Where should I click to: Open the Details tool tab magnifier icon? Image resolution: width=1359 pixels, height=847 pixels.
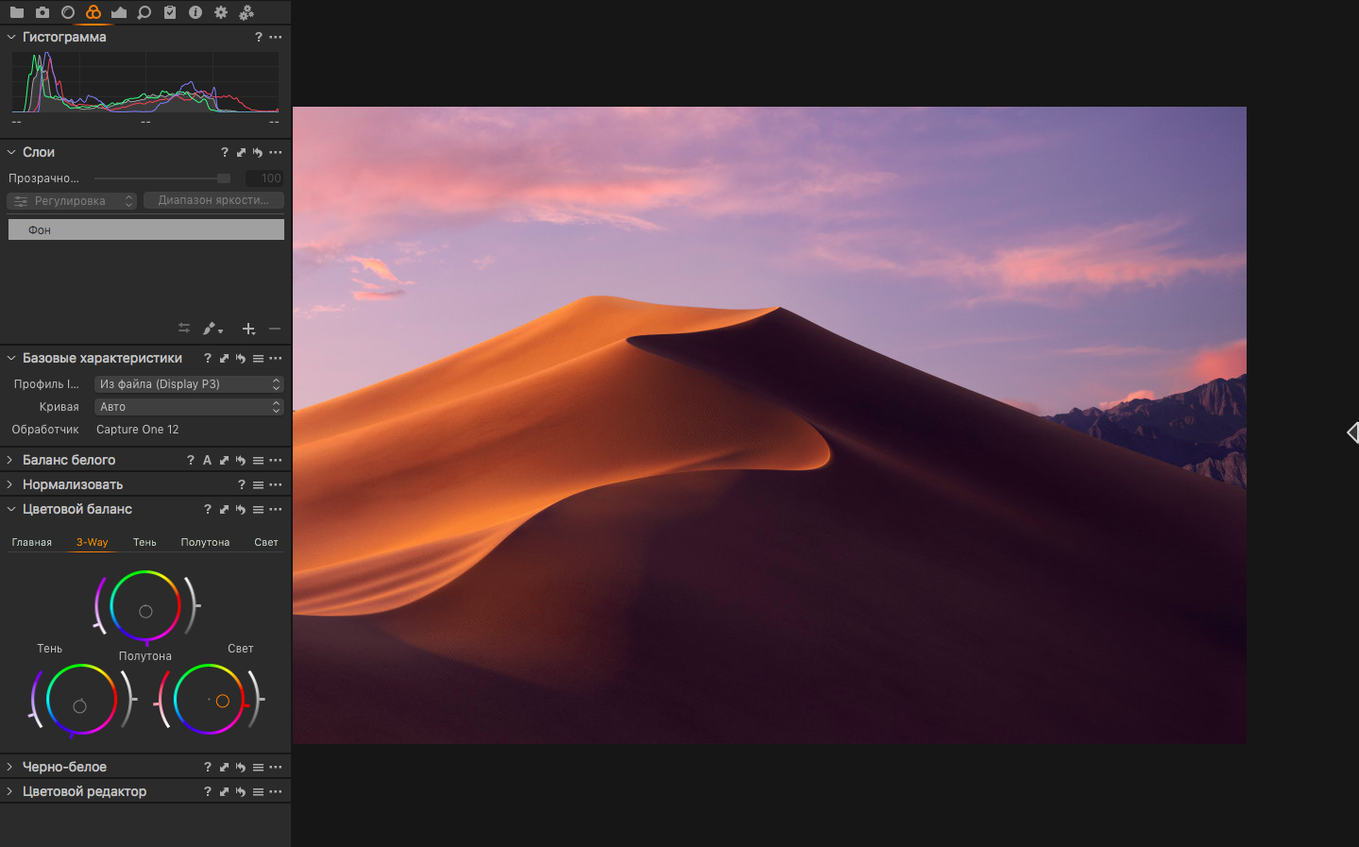point(144,12)
